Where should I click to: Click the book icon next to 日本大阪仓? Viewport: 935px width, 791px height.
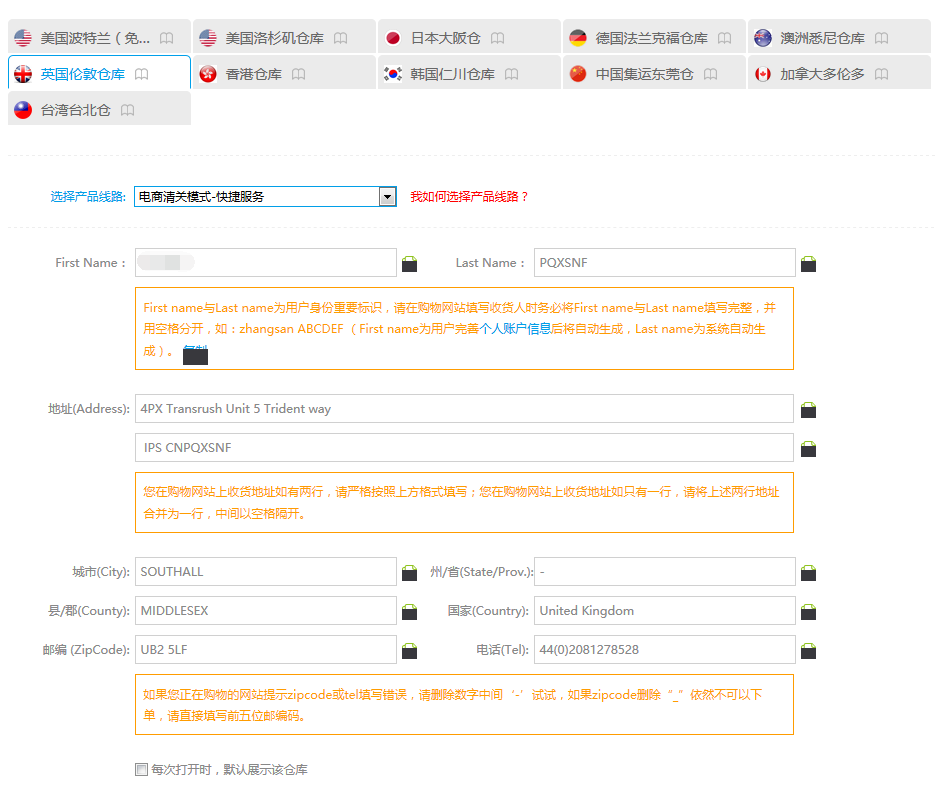pyautogui.click(x=497, y=38)
